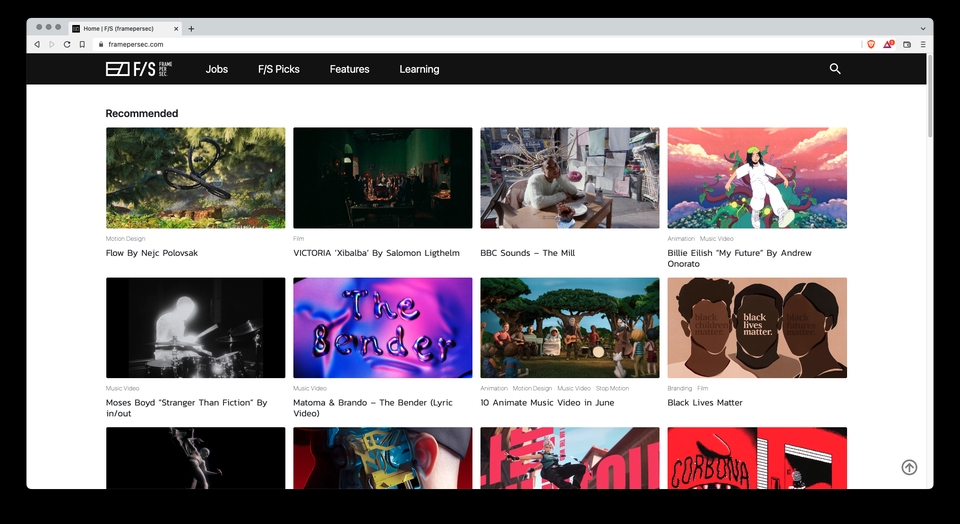Open VICTORIA 'Xibalba' By Salomon Ligthelm link
960x524 pixels.
[x=376, y=253]
